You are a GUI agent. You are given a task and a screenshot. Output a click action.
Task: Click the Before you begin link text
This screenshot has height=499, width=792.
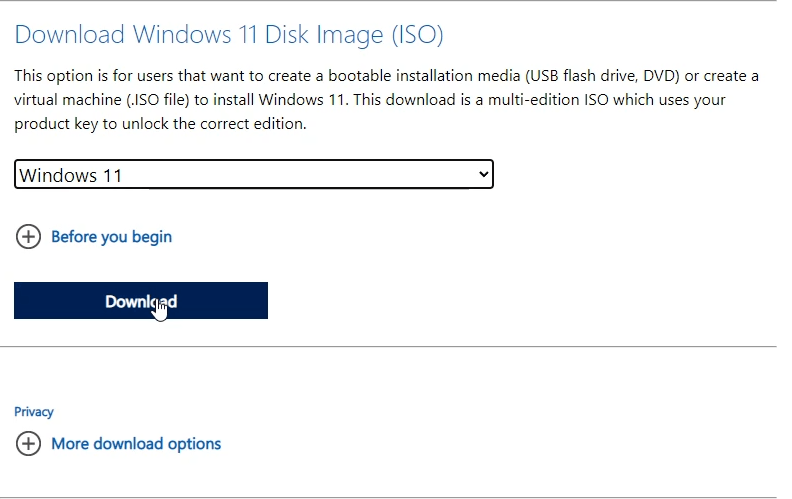112,237
